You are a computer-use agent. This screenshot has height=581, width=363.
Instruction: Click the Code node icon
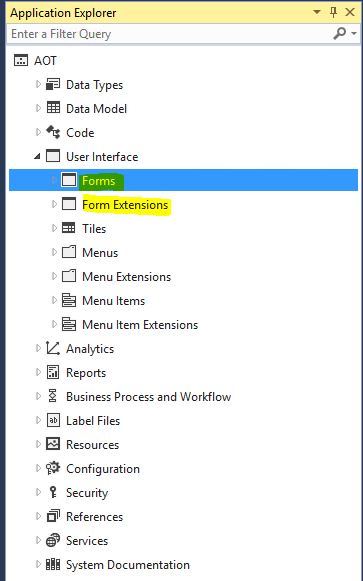53,132
